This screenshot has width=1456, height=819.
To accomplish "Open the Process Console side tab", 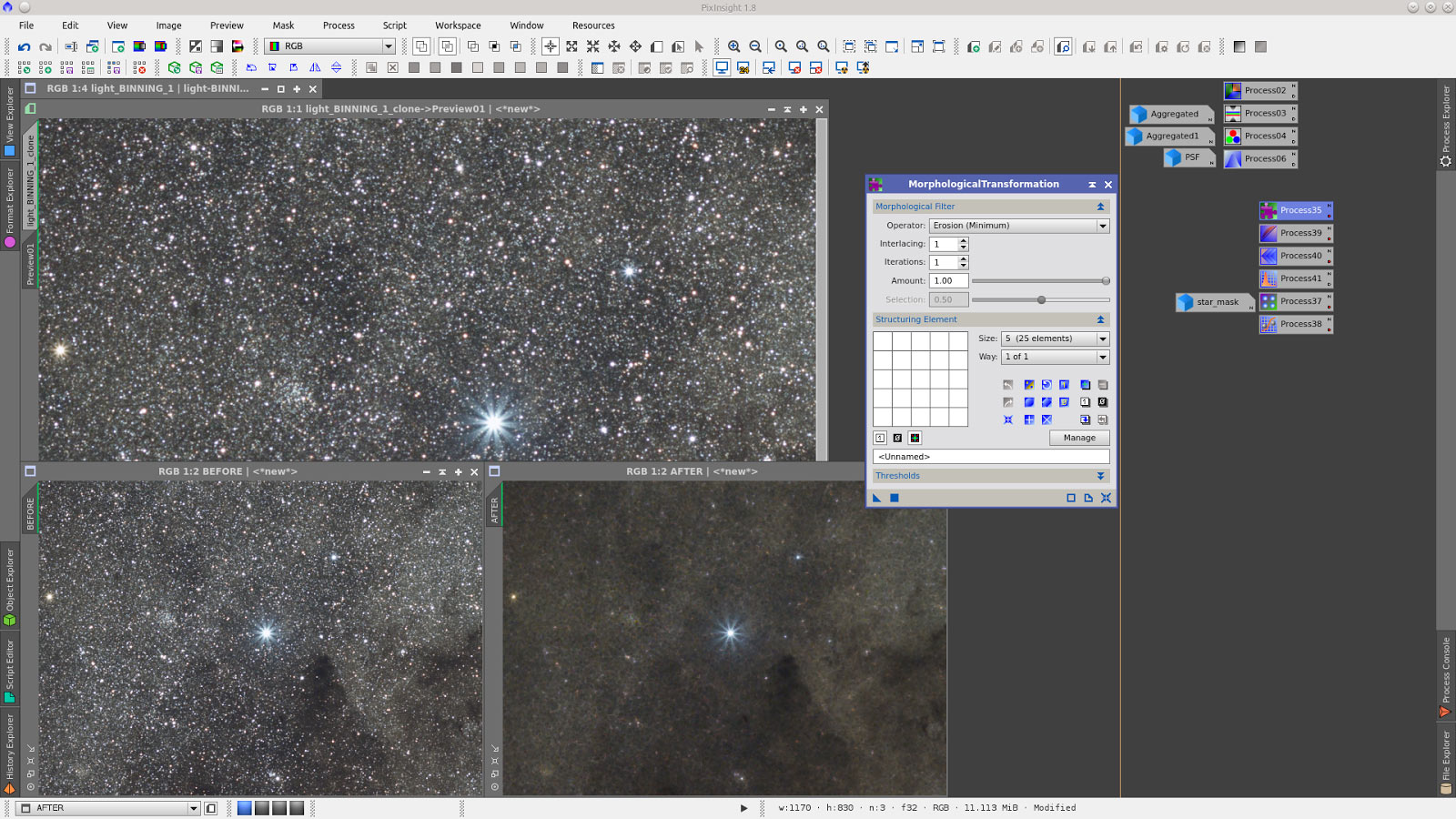I will 1446,677.
